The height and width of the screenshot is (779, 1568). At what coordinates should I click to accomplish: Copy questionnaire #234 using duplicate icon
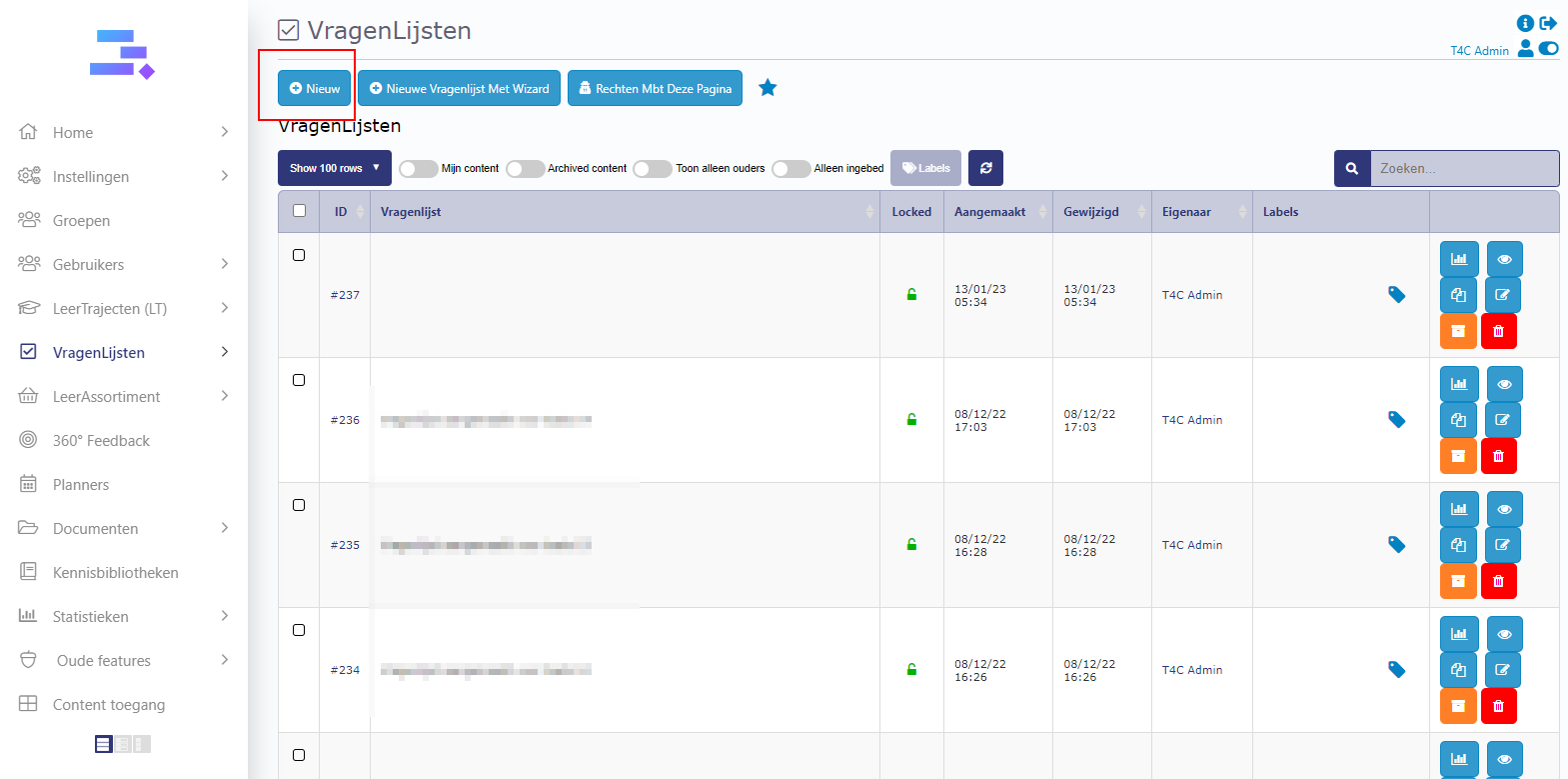point(1458,670)
